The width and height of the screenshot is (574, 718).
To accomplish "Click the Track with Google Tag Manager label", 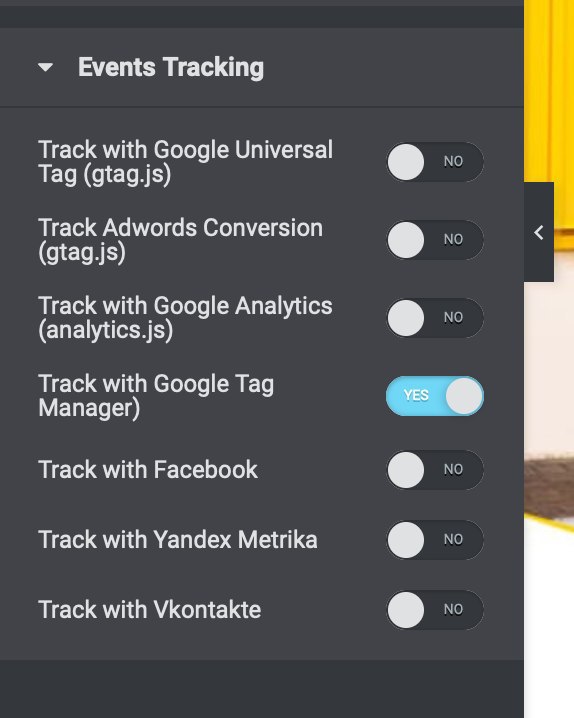I will pyautogui.click(x=156, y=396).
